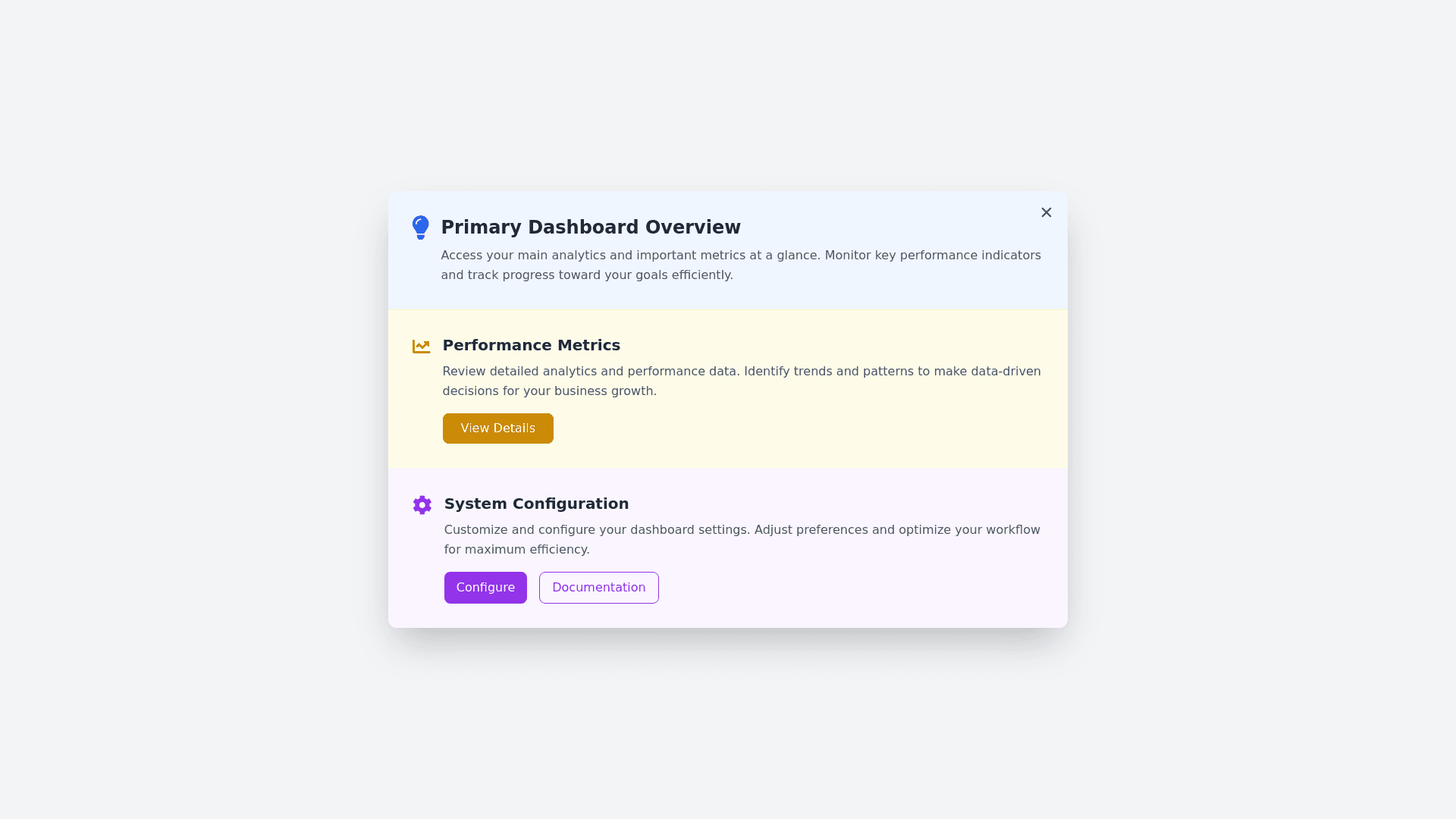The width and height of the screenshot is (1456, 819).
Task: Click the "Review detailed analytics" description text
Action: tap(590, 372)
